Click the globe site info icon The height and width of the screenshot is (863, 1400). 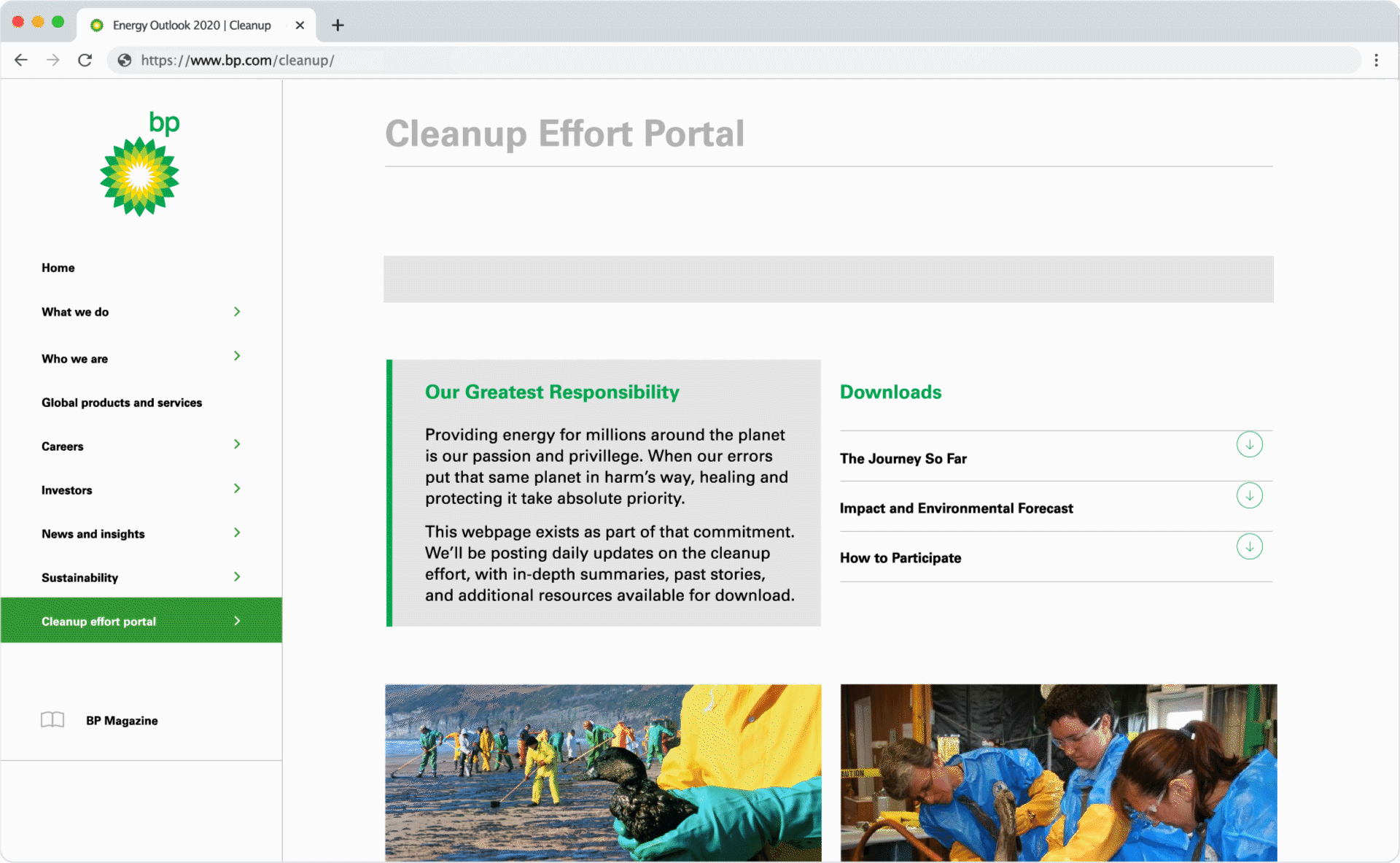pyautogui.click(x=125, y=60)
